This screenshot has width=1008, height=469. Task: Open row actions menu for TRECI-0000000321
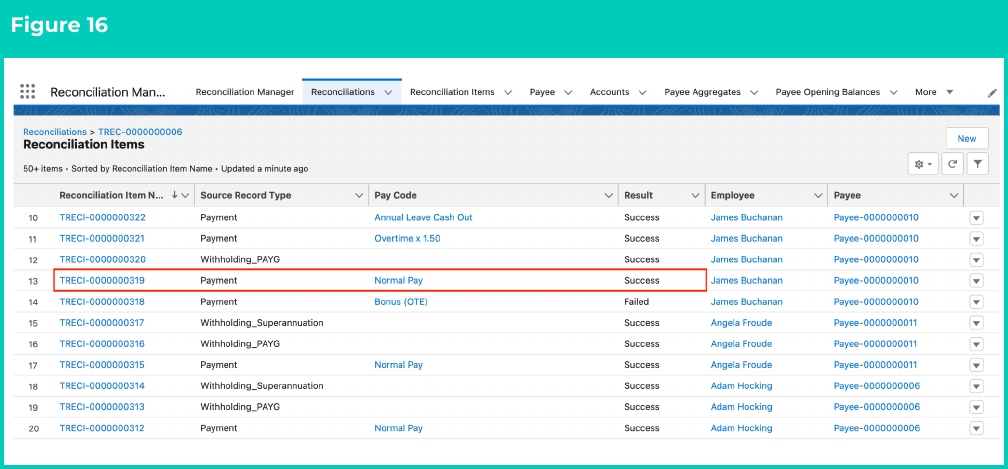click(976, 239)
